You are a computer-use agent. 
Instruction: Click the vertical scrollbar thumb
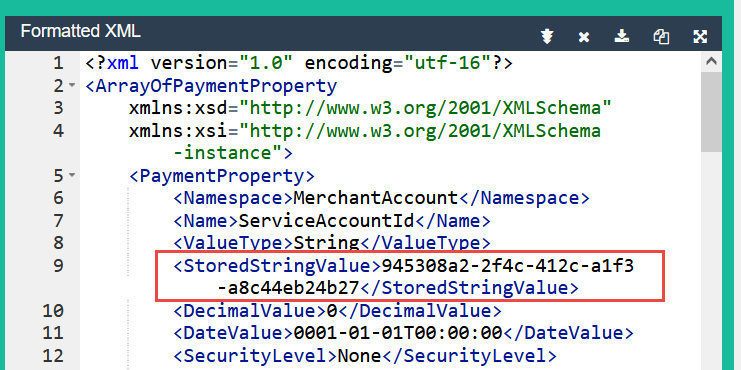712,112
